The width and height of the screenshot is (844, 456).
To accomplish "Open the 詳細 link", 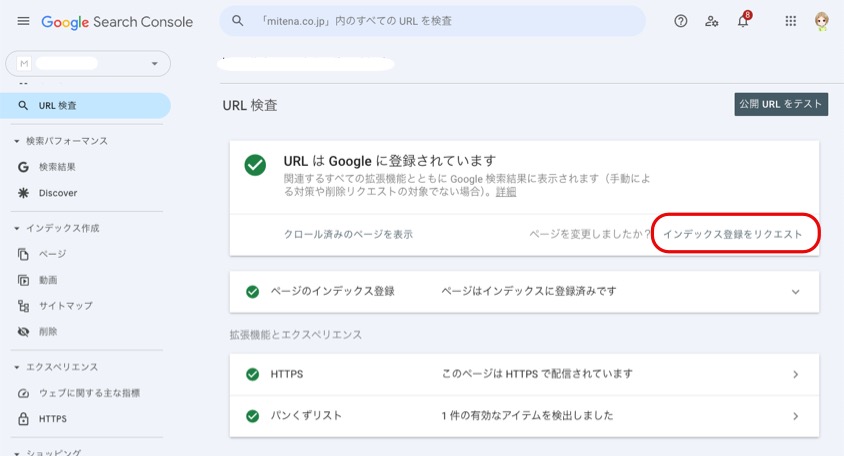I will 506,192.
